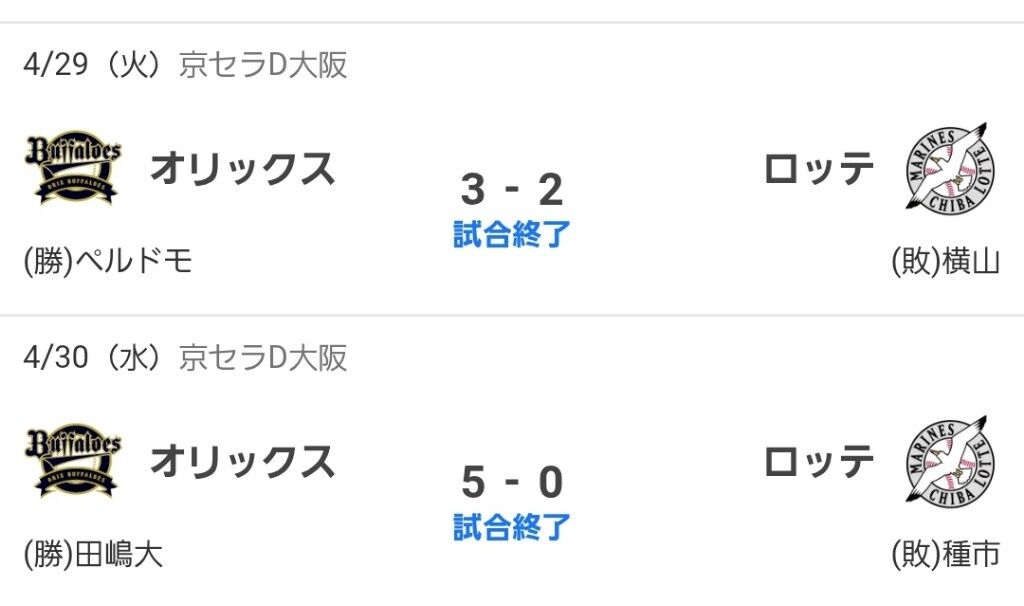1024x606 pixels.
Task: Click Buffaloes logo in 4/29 game
Action: tap(73, 168)
